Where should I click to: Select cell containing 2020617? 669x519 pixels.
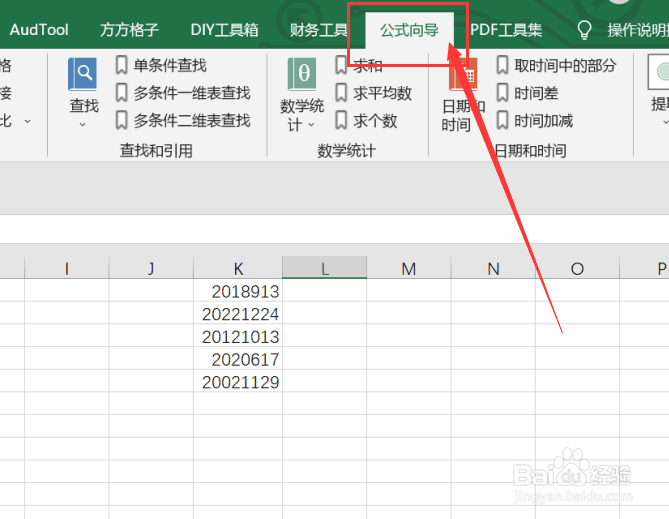pyautogui.click(x=238, y=359)
